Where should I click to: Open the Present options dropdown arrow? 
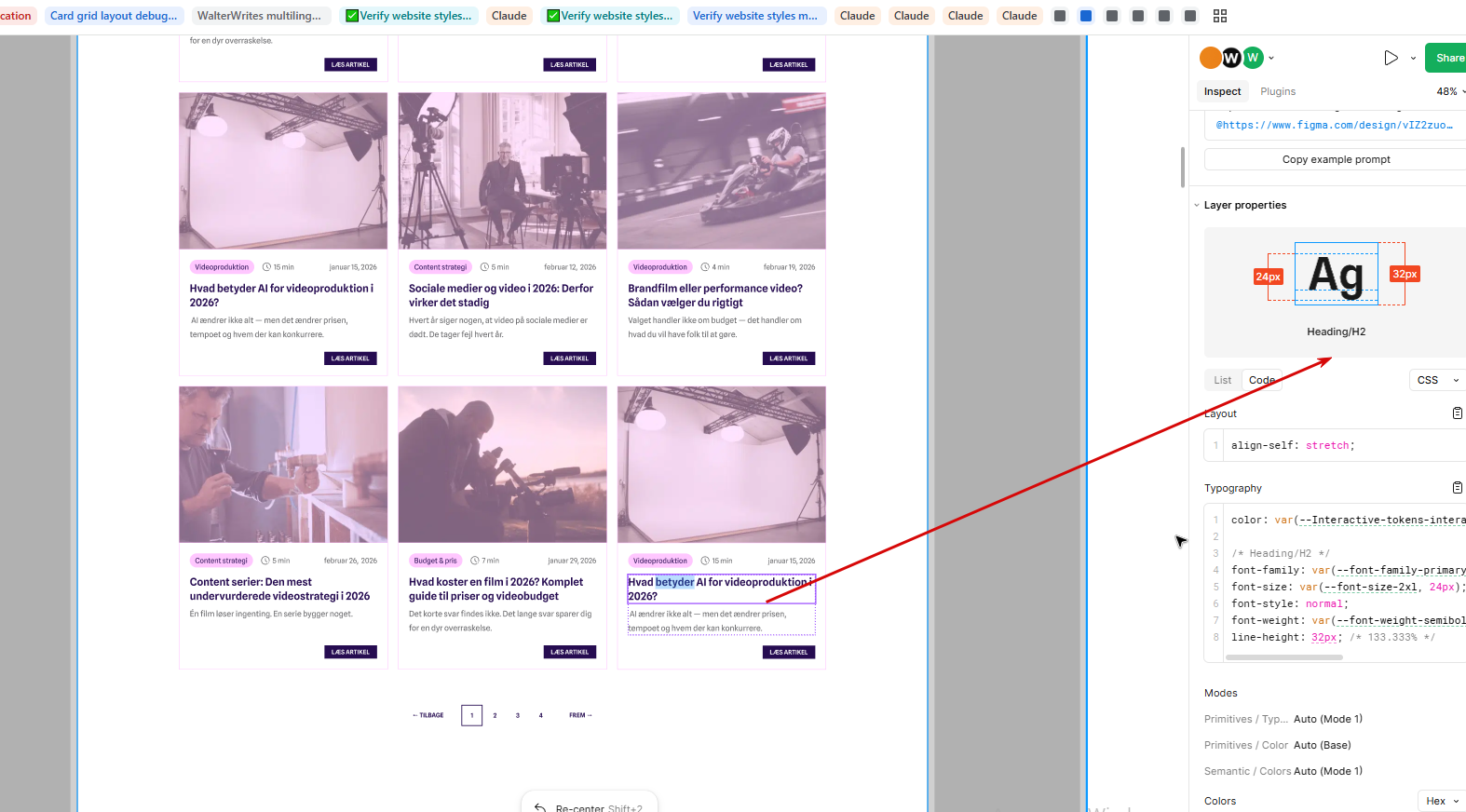coord(1413,58)
